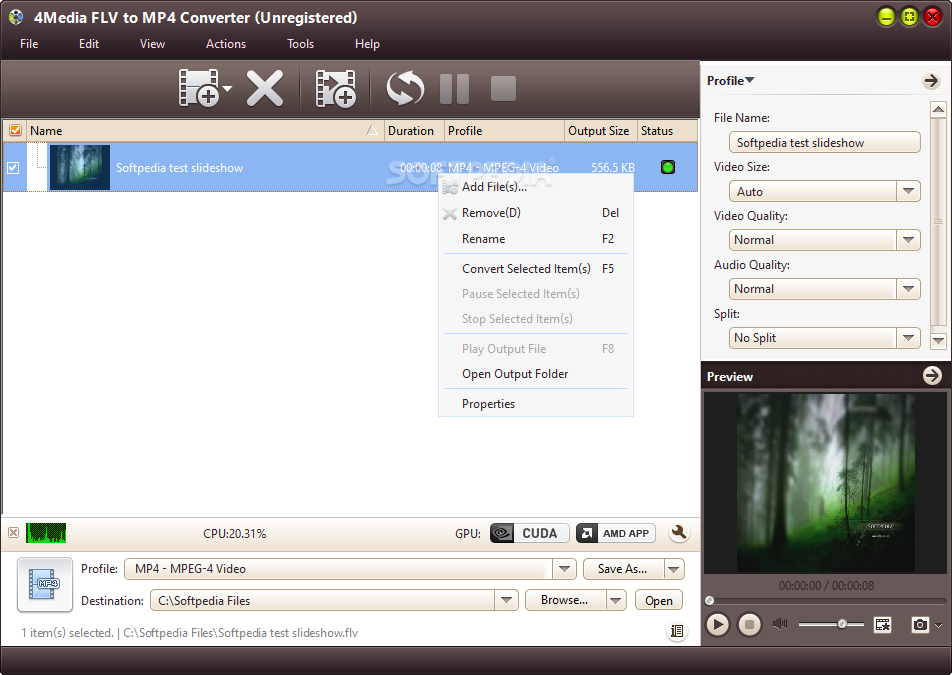Viewport: 952px width, 675px height.
Task: Click the preview clip/effects icon
Action: click(883, 624)
